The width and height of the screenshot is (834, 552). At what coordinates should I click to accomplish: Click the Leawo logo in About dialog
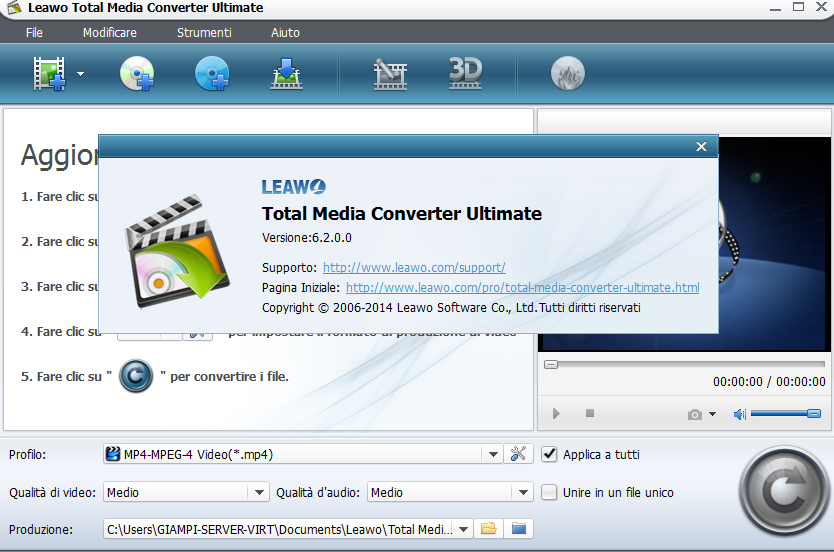(294, 187)
